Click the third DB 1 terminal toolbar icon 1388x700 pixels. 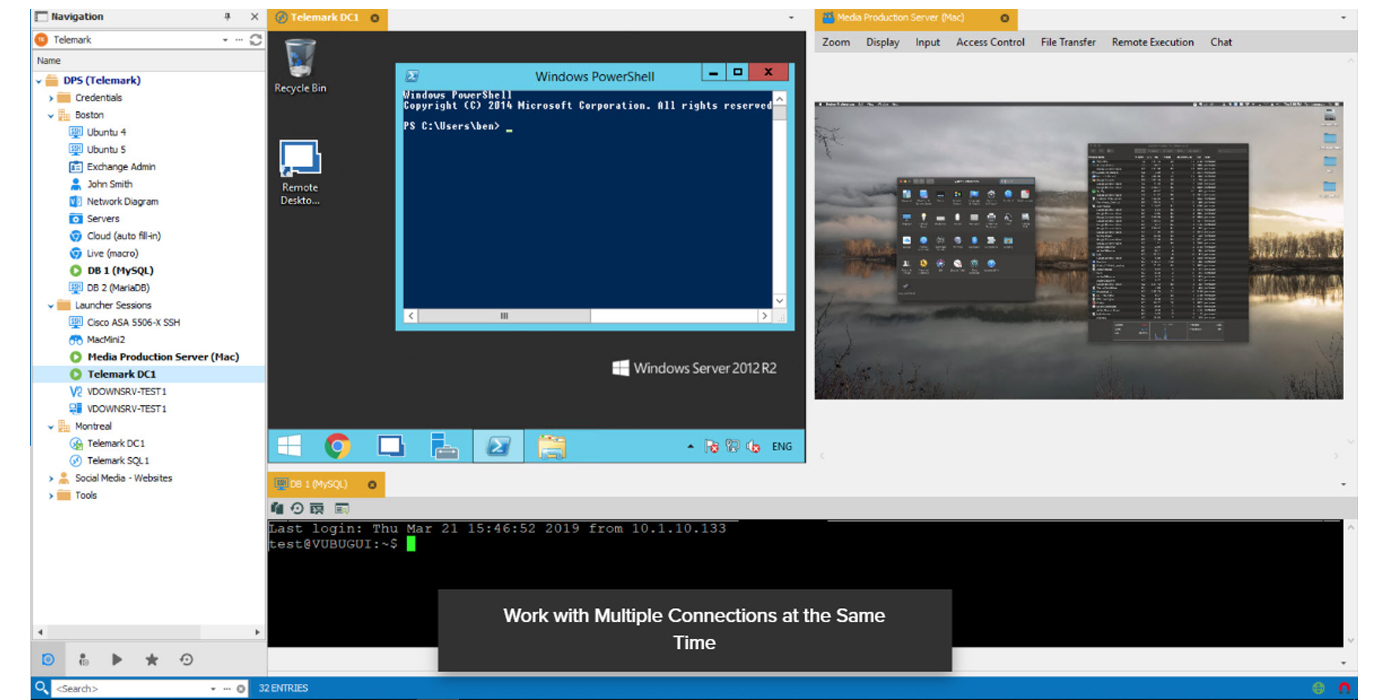pyautogui.click(x=317, y=508)
